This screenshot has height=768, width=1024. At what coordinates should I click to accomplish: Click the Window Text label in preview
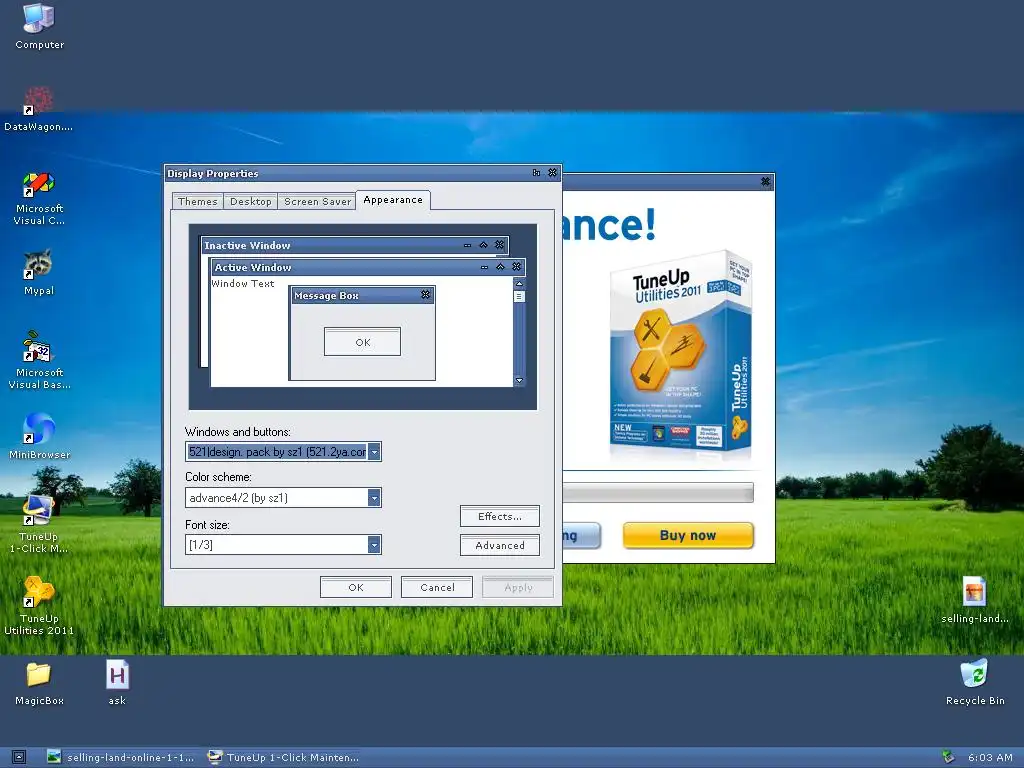(243, 283)
